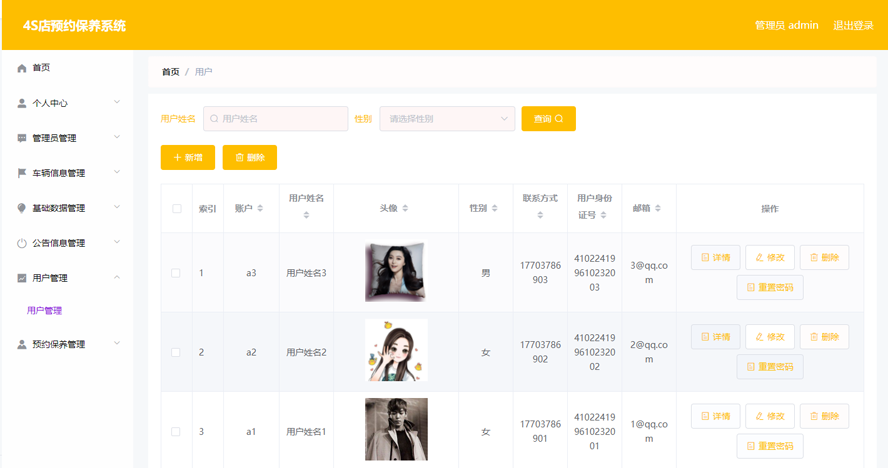Image resolution: width=888 pixels, height=468 pixels.
Task: Click 首页 in the breadcrumb
Action: (x=171, y=72)
